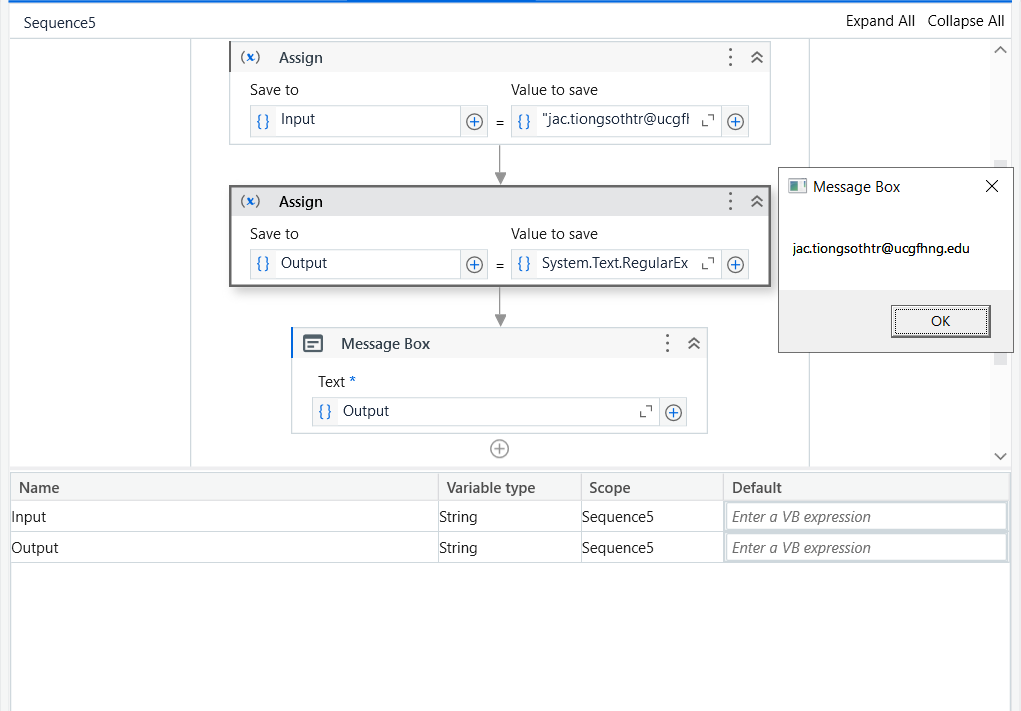Click plus button next to Input field

474,122
